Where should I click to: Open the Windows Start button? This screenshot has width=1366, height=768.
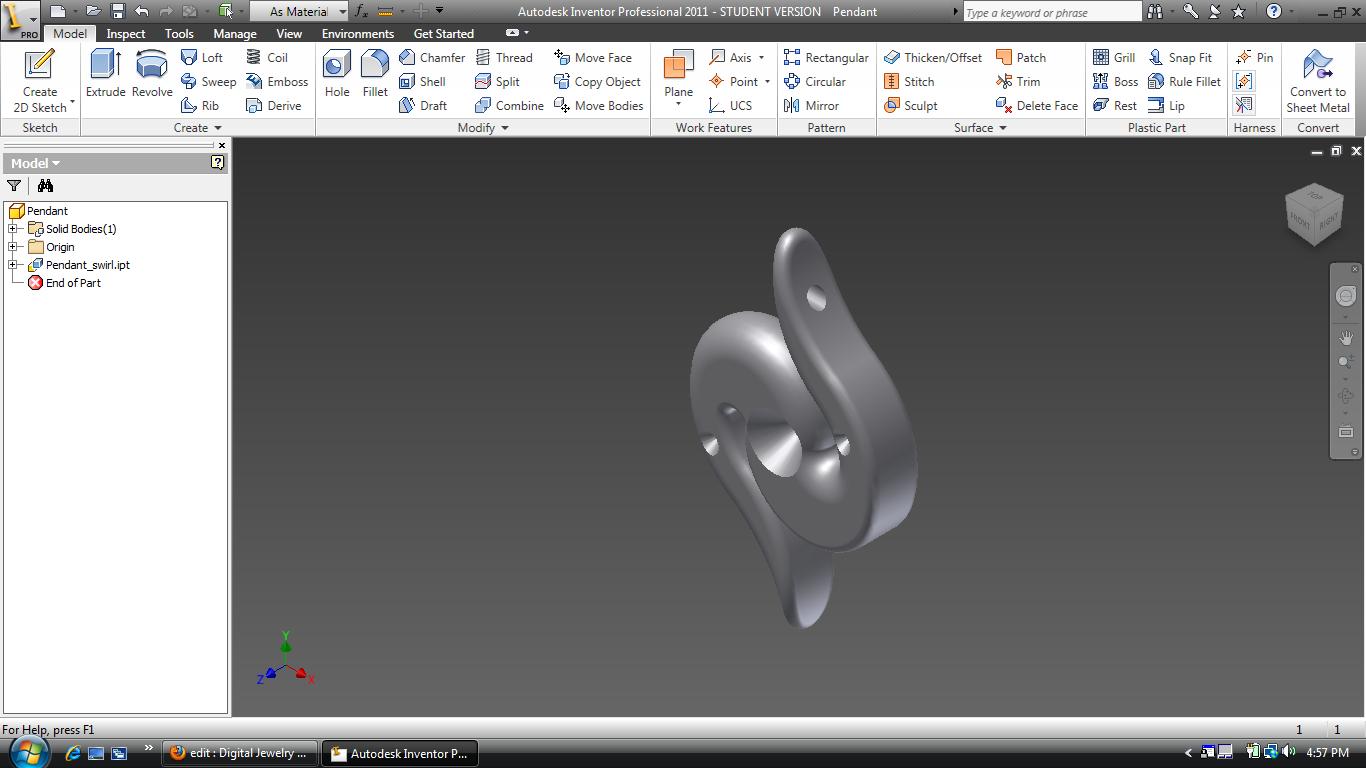(x=28, y=753)
